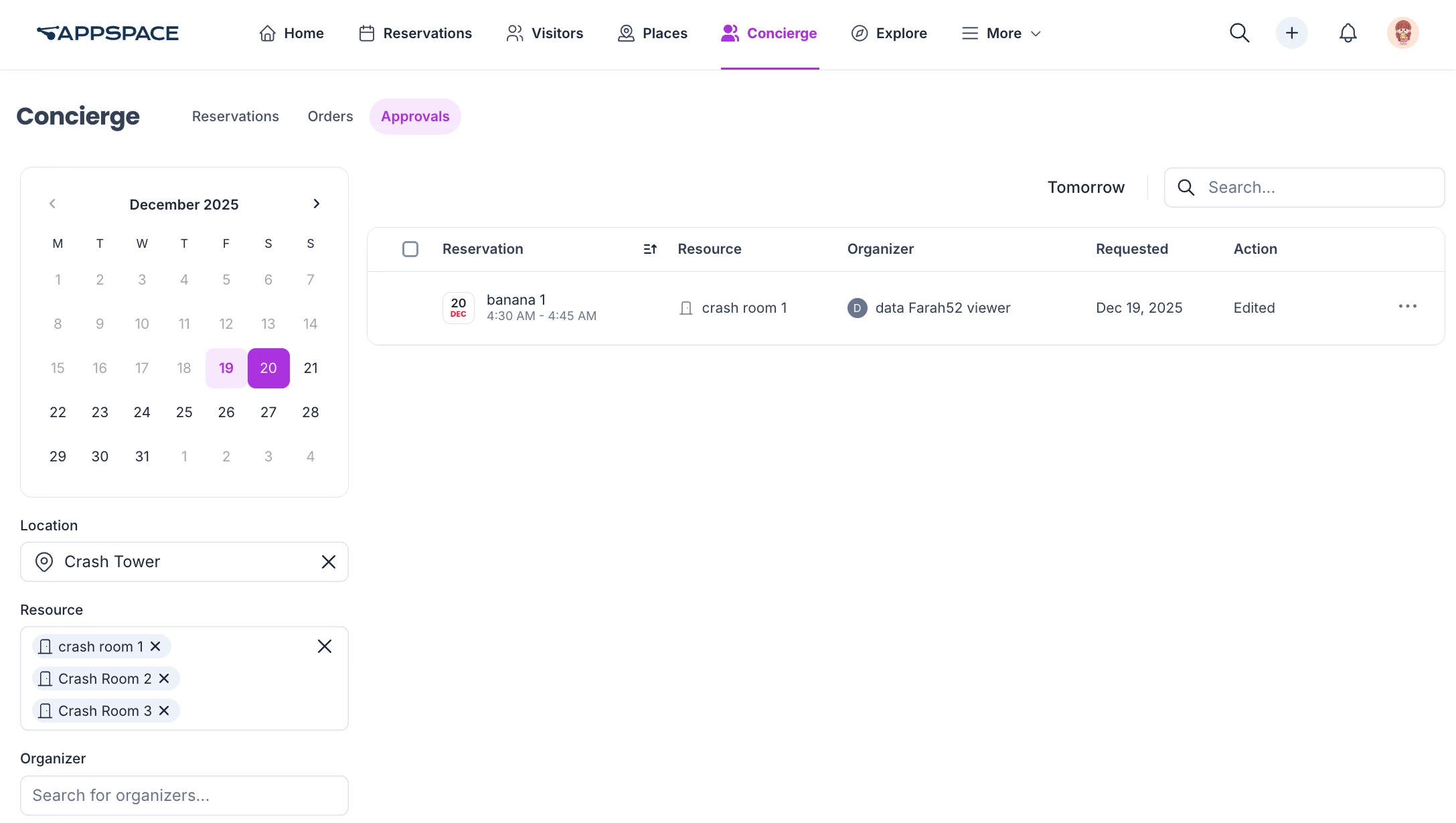1456x823 pixels.
Task: Click the plus create button
Action: [1291, 33]
